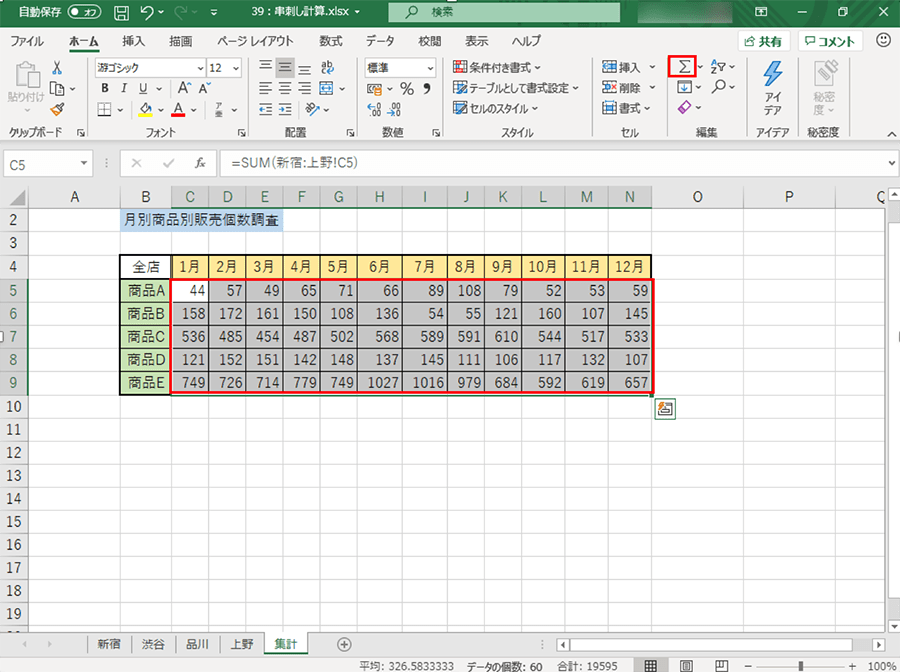Click the Name Box showing C5
Screen dimensions: 900x672
(45, 163)
